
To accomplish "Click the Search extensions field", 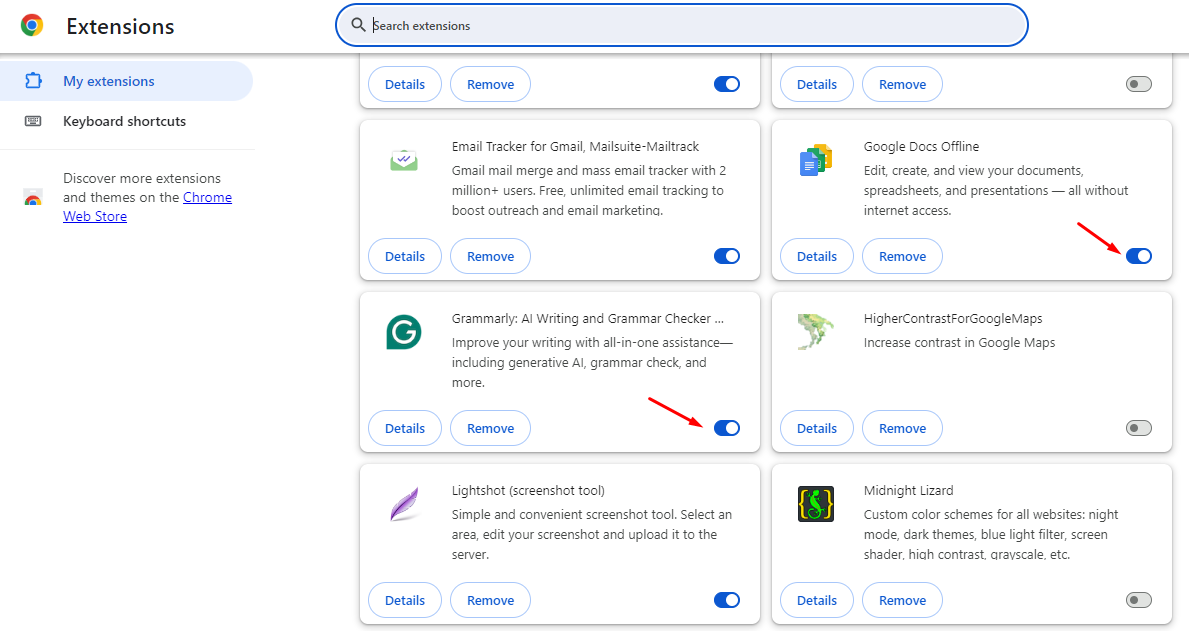I will tap(690, 25).
